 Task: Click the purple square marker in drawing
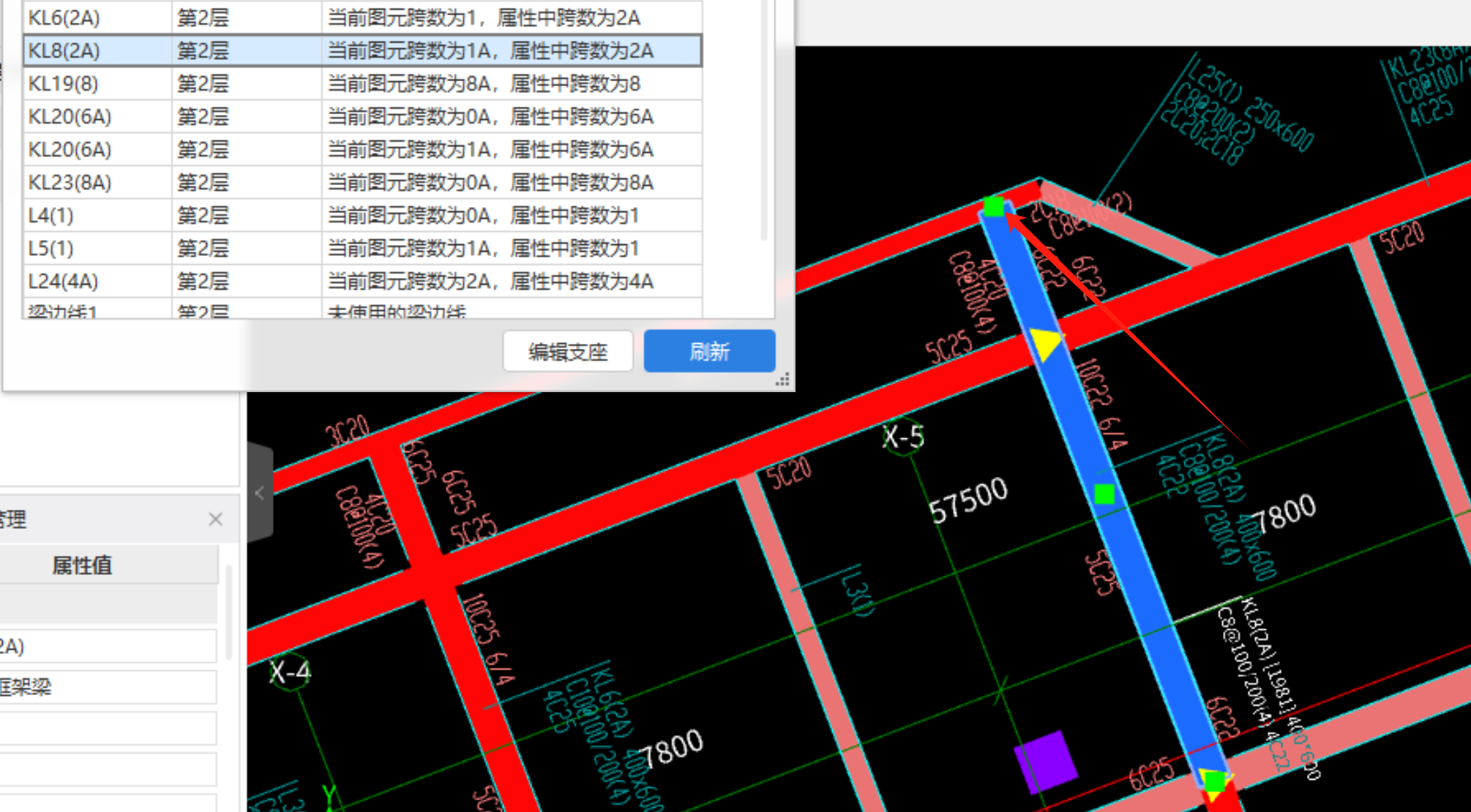[x=1046, y=762]
